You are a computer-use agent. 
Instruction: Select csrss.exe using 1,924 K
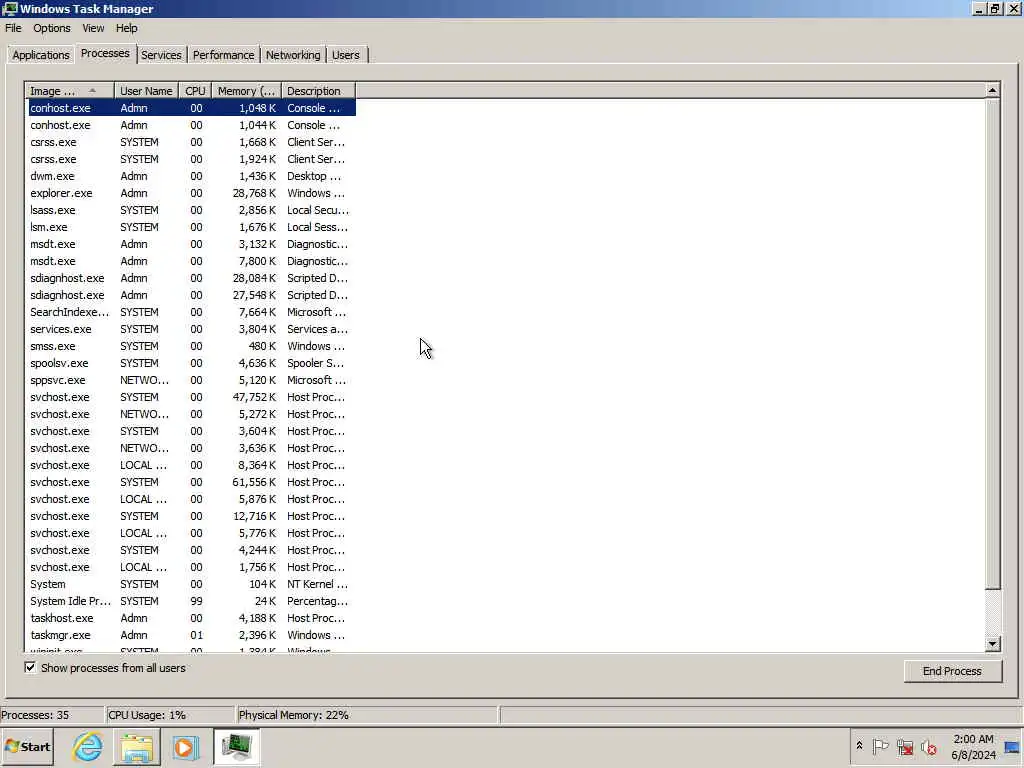coord(191,159)
